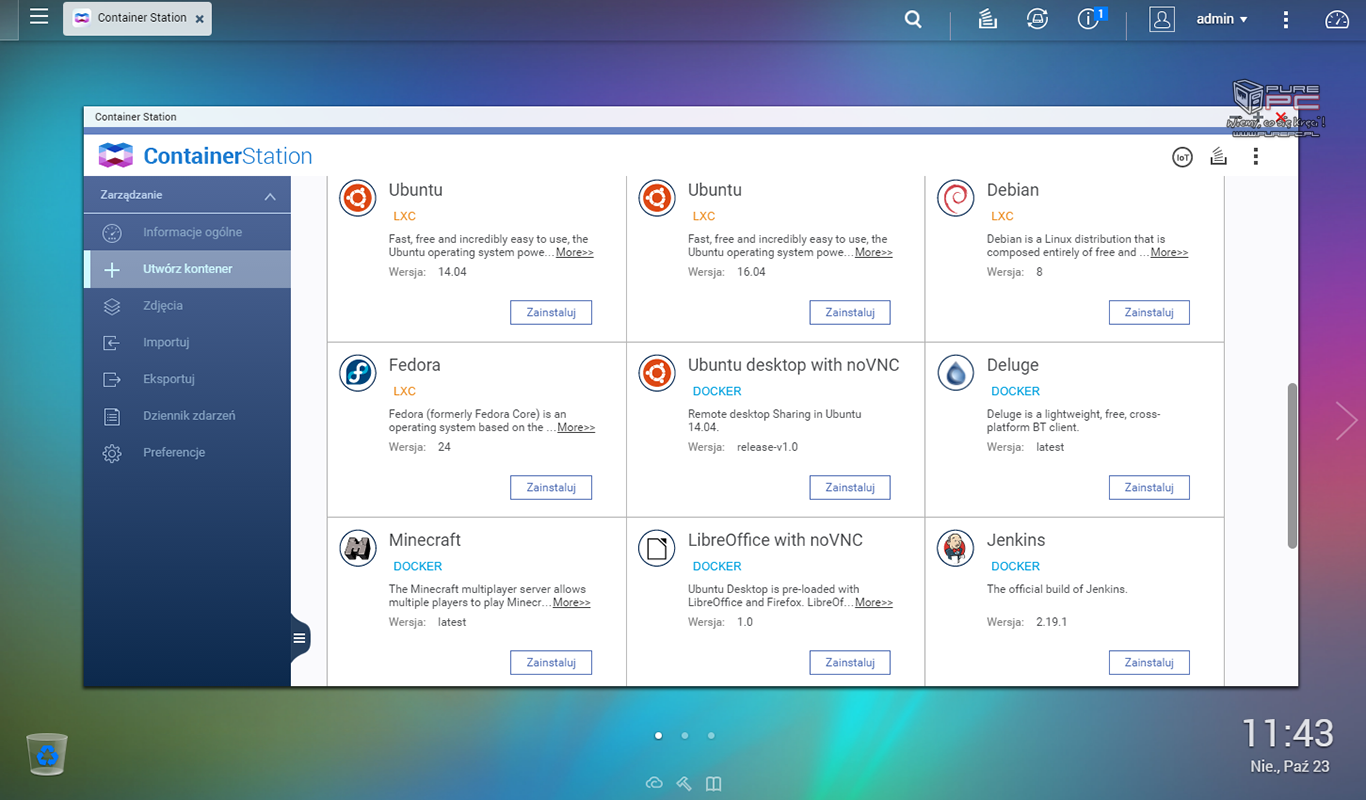This screenshot has height=800, width=1366.
Task: Open event notifications info icon
Action: pos(1090,19)
